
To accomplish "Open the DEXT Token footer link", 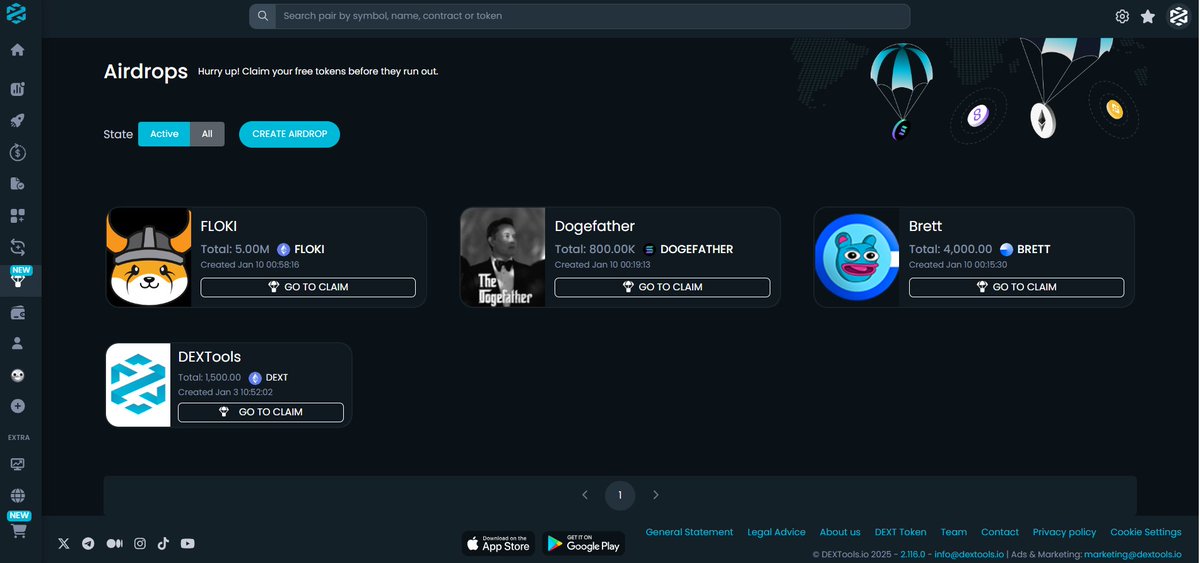I will [900, 532].
